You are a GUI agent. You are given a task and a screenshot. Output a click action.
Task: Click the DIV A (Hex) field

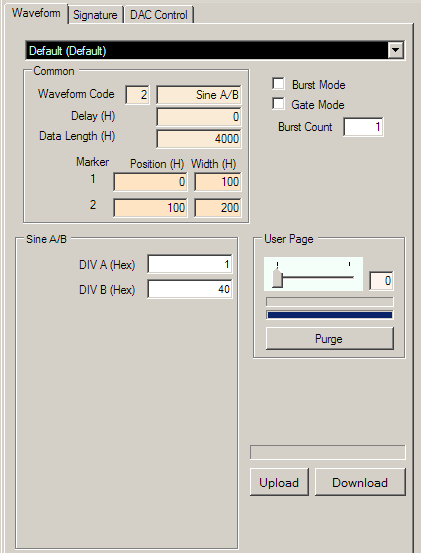[x=190, y=264]
